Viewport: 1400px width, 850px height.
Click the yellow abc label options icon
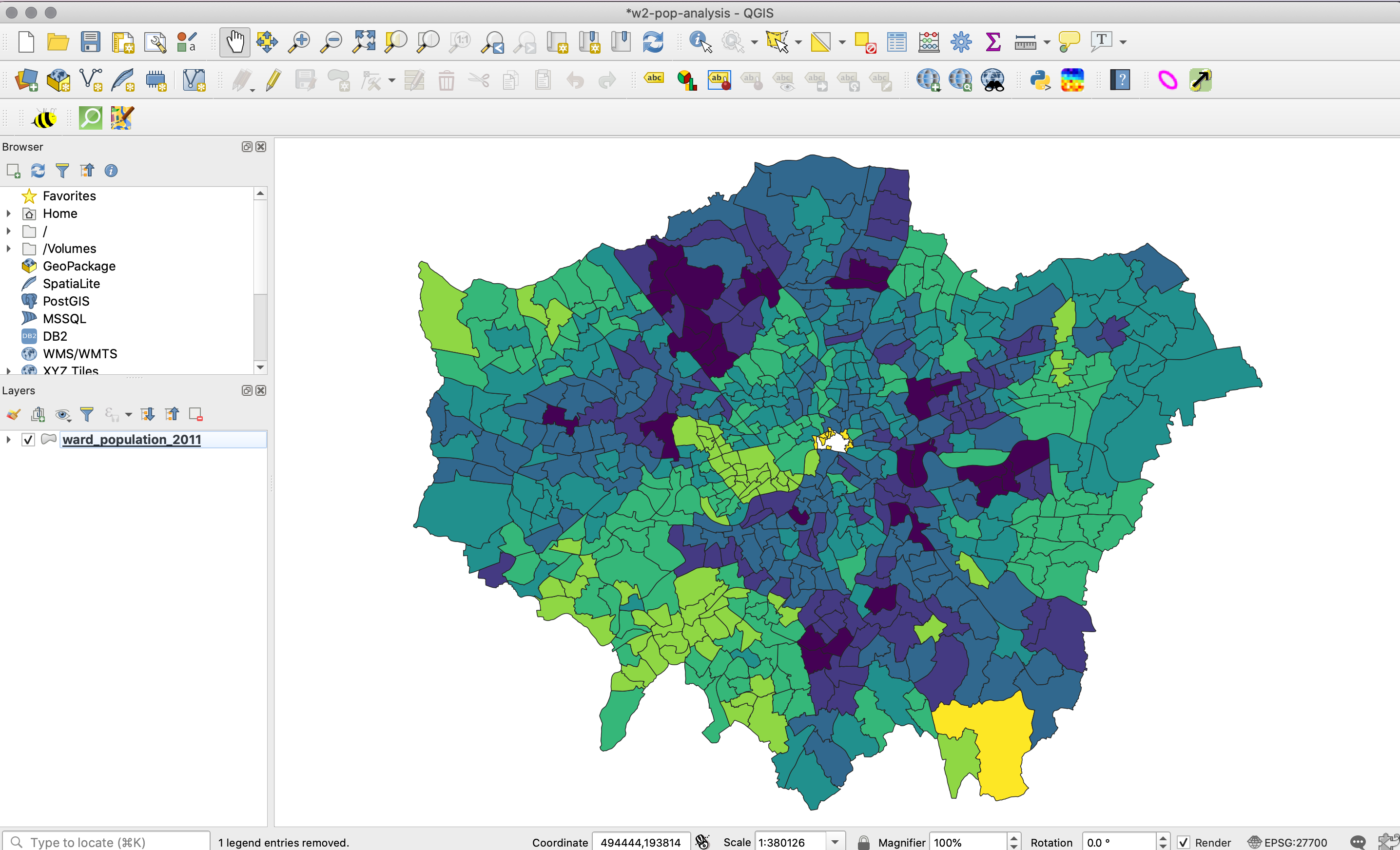pyautogui.click(x=654, y=78)
